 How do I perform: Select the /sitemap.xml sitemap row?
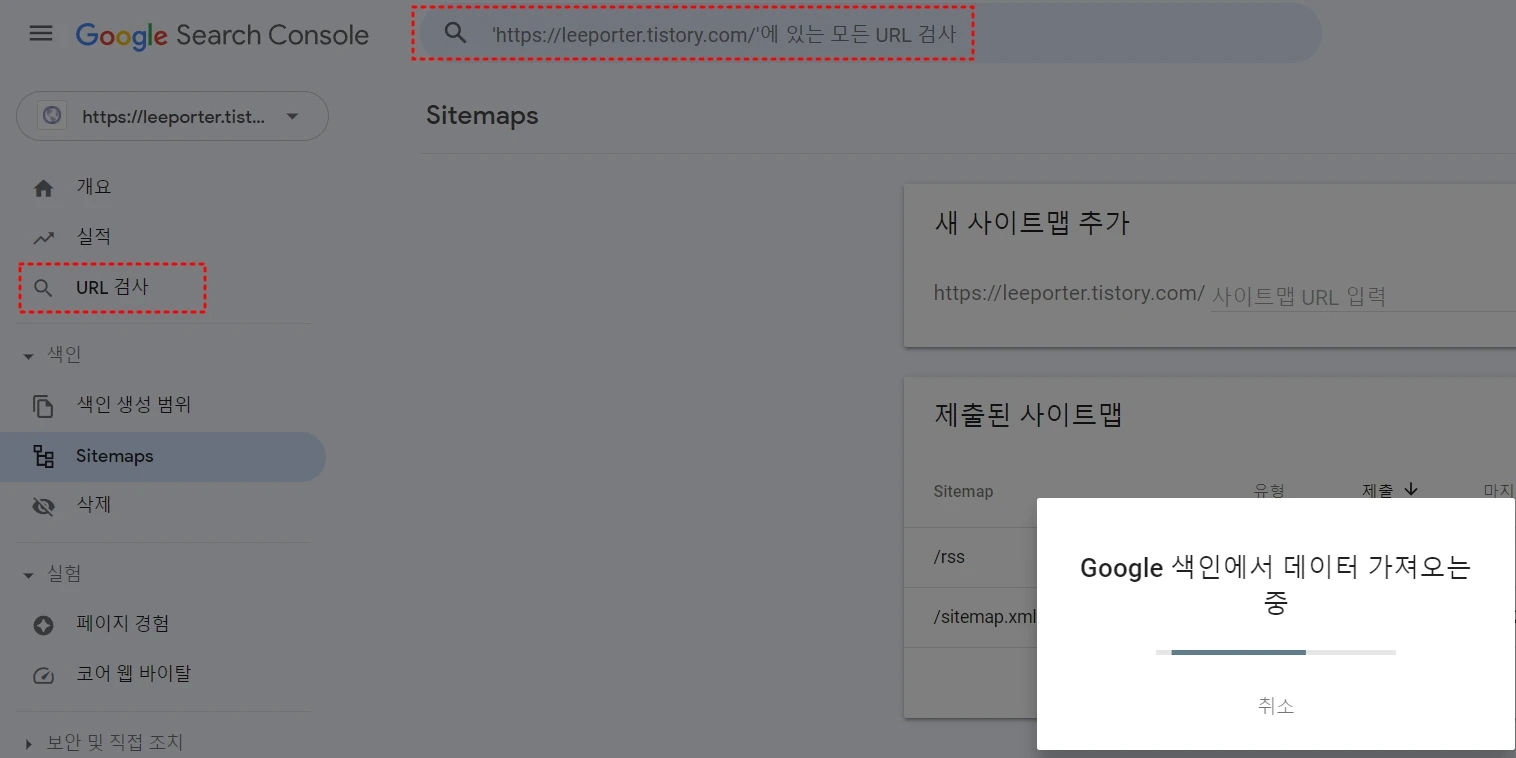tap(970, 617)
